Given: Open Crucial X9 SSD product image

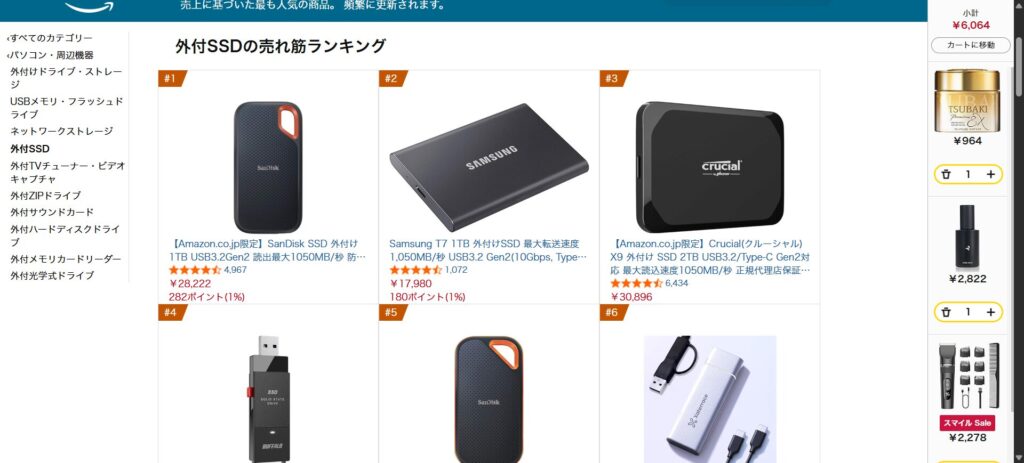Looking at the screenshot, I should tap(709, 167).
